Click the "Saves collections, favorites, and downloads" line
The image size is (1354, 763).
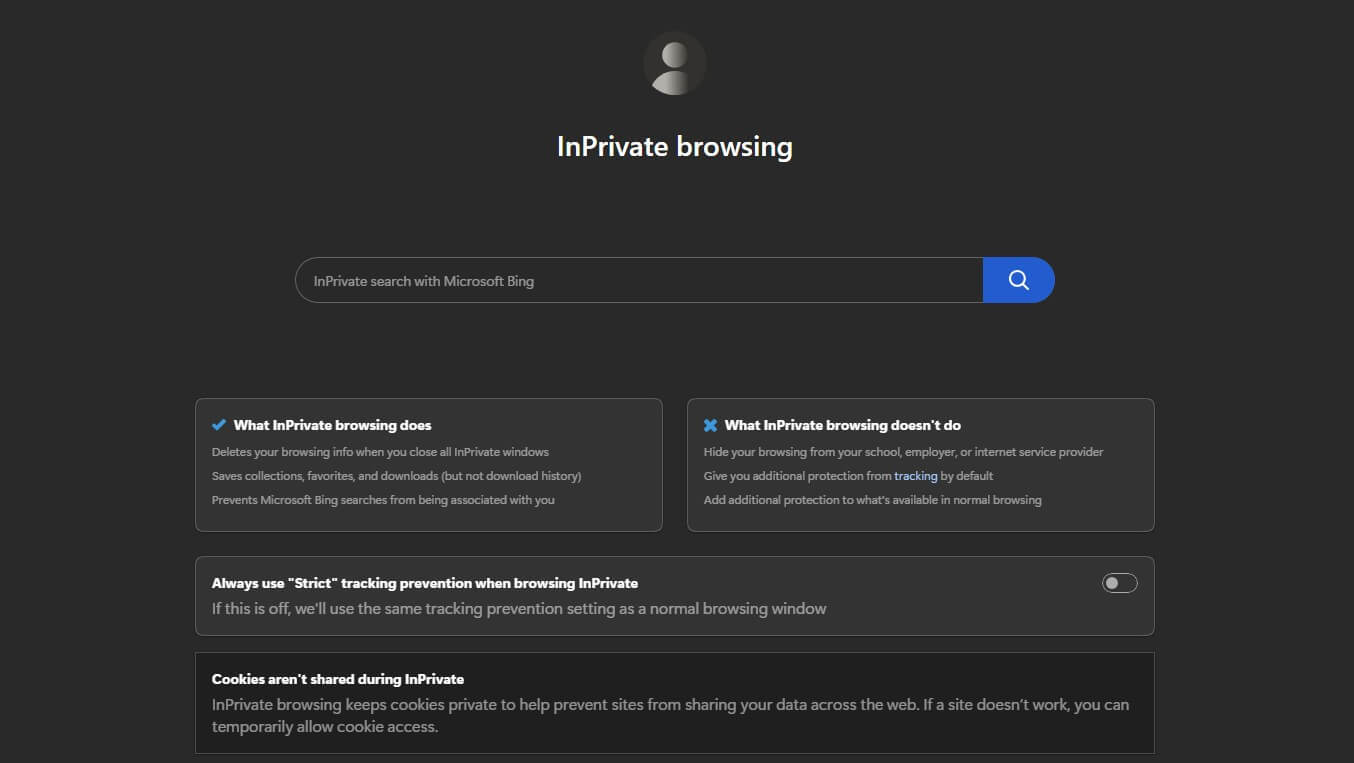point(396,476)
